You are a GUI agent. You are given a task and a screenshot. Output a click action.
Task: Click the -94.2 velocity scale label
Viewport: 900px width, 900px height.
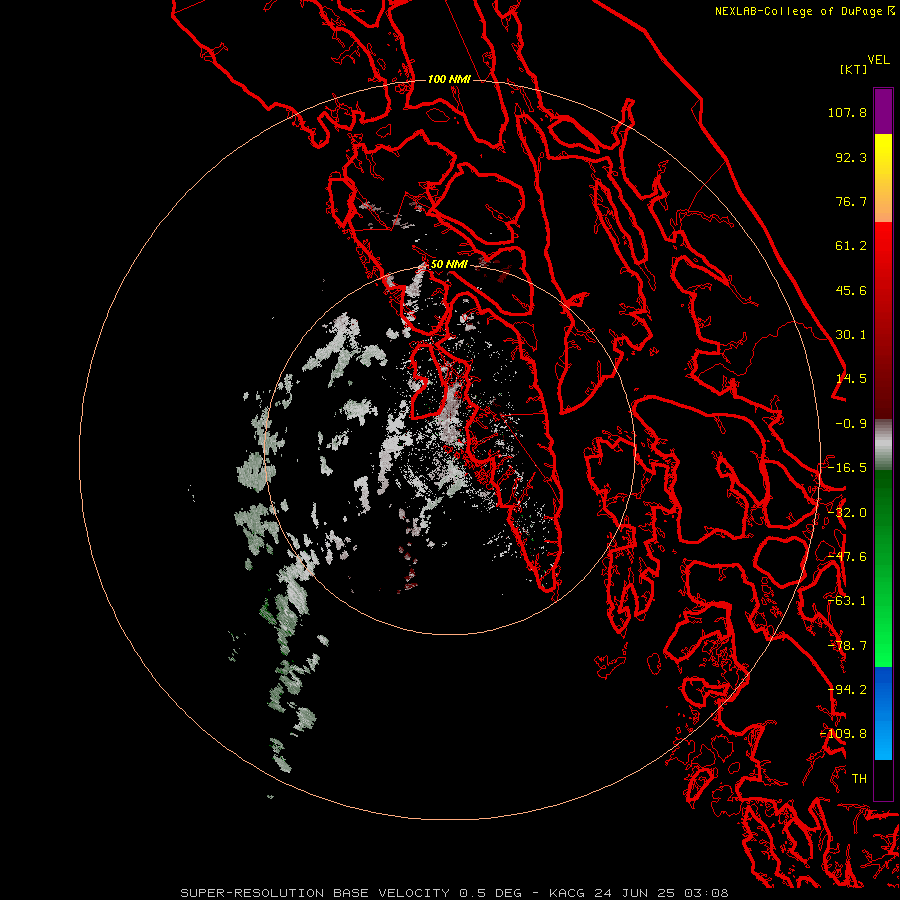pos(847,690)
